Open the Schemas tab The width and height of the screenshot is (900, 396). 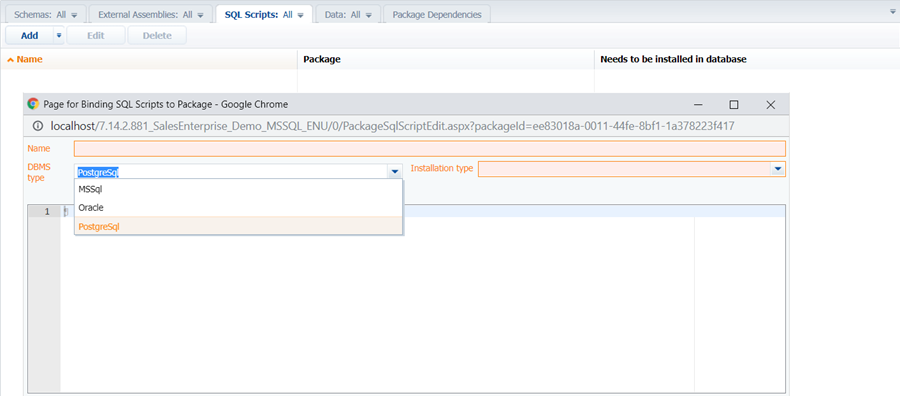45,15
